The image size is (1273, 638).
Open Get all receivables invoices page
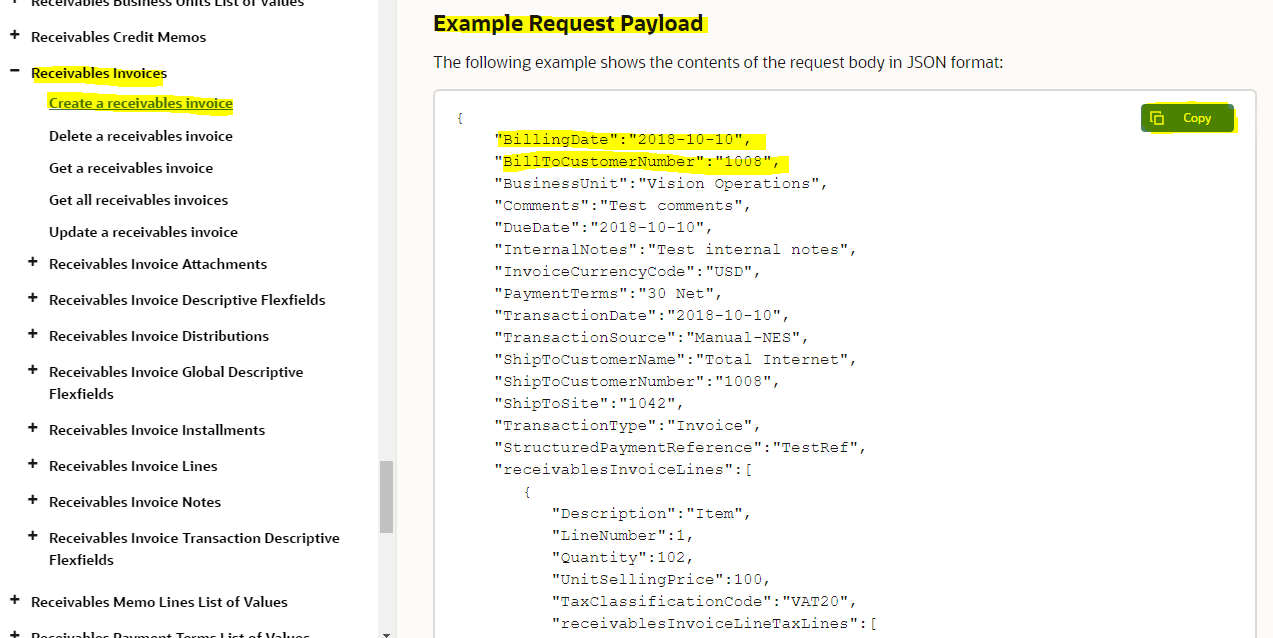136,199
